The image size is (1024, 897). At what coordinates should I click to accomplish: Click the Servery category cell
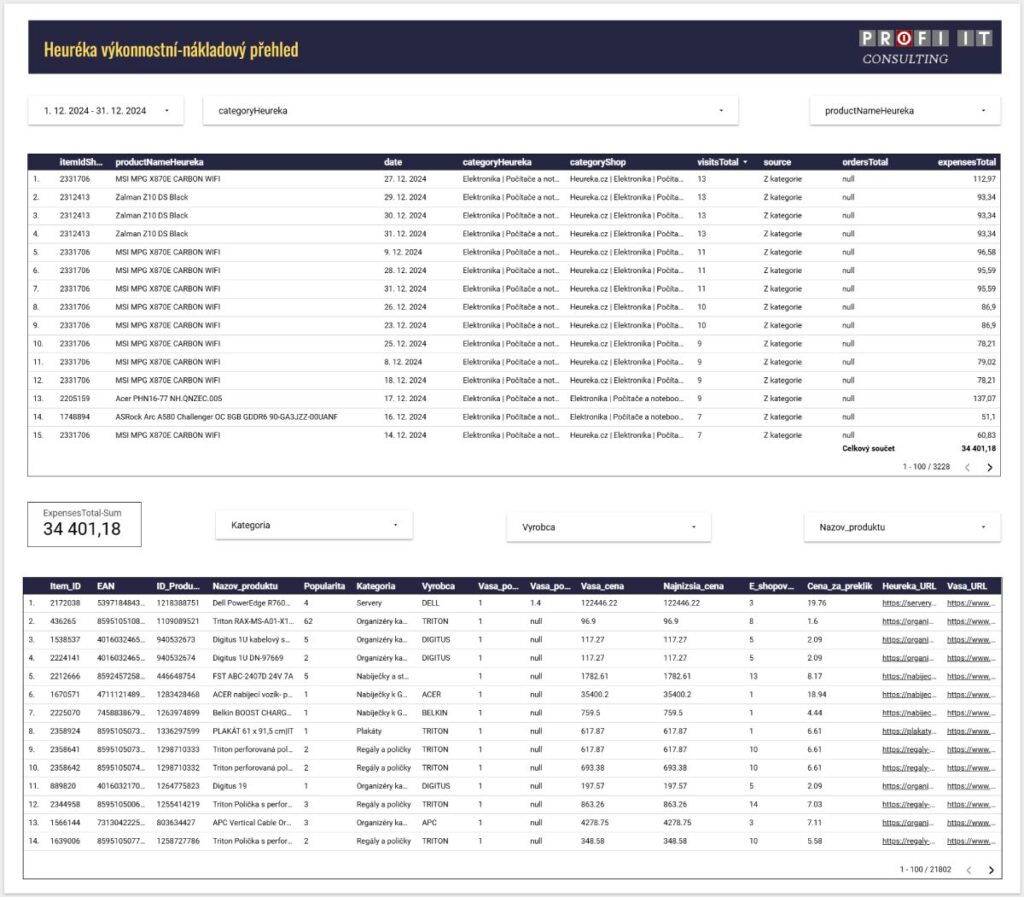coord(369,603)
